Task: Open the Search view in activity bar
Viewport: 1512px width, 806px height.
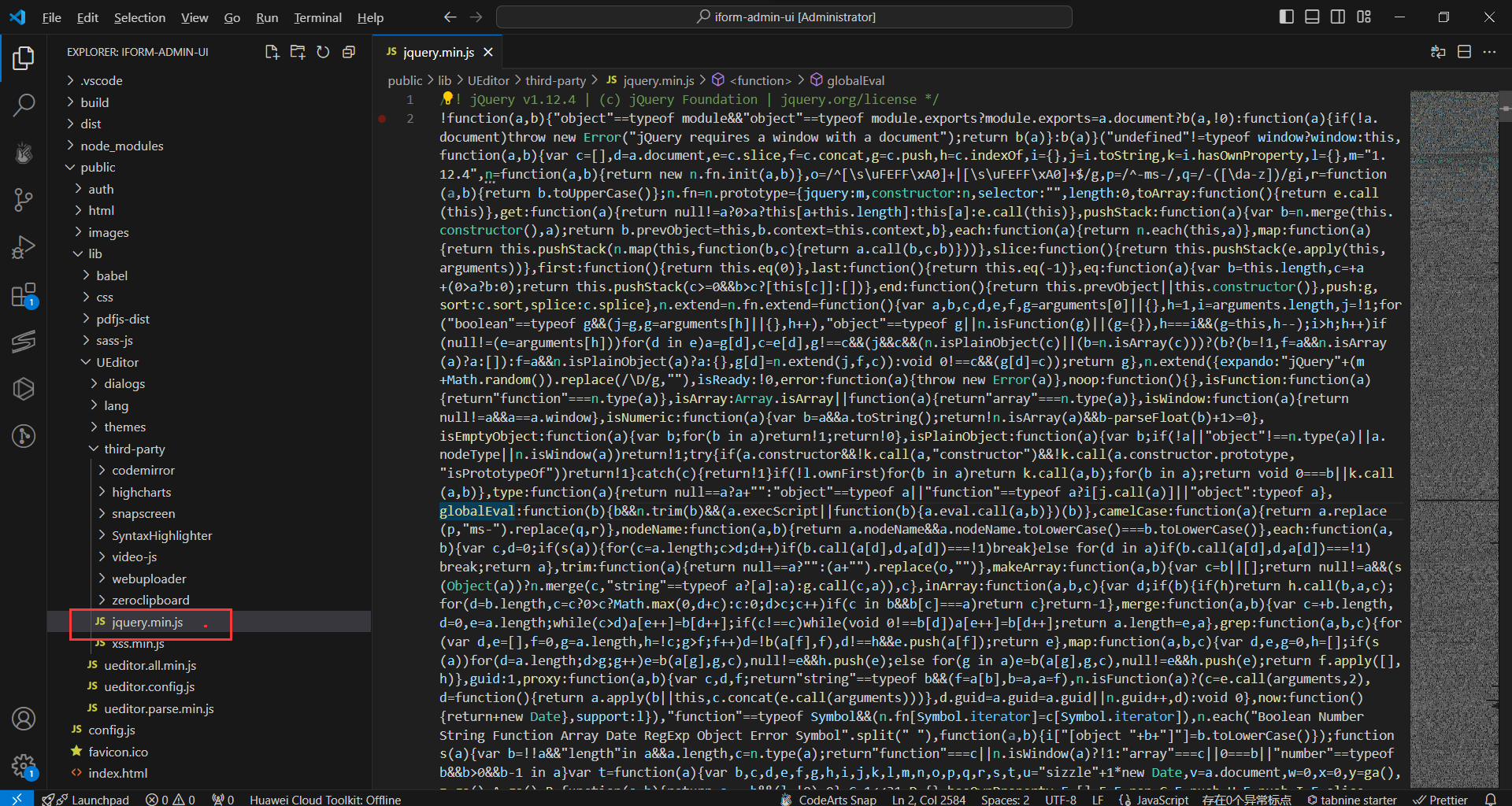Action: click(24, 105)
